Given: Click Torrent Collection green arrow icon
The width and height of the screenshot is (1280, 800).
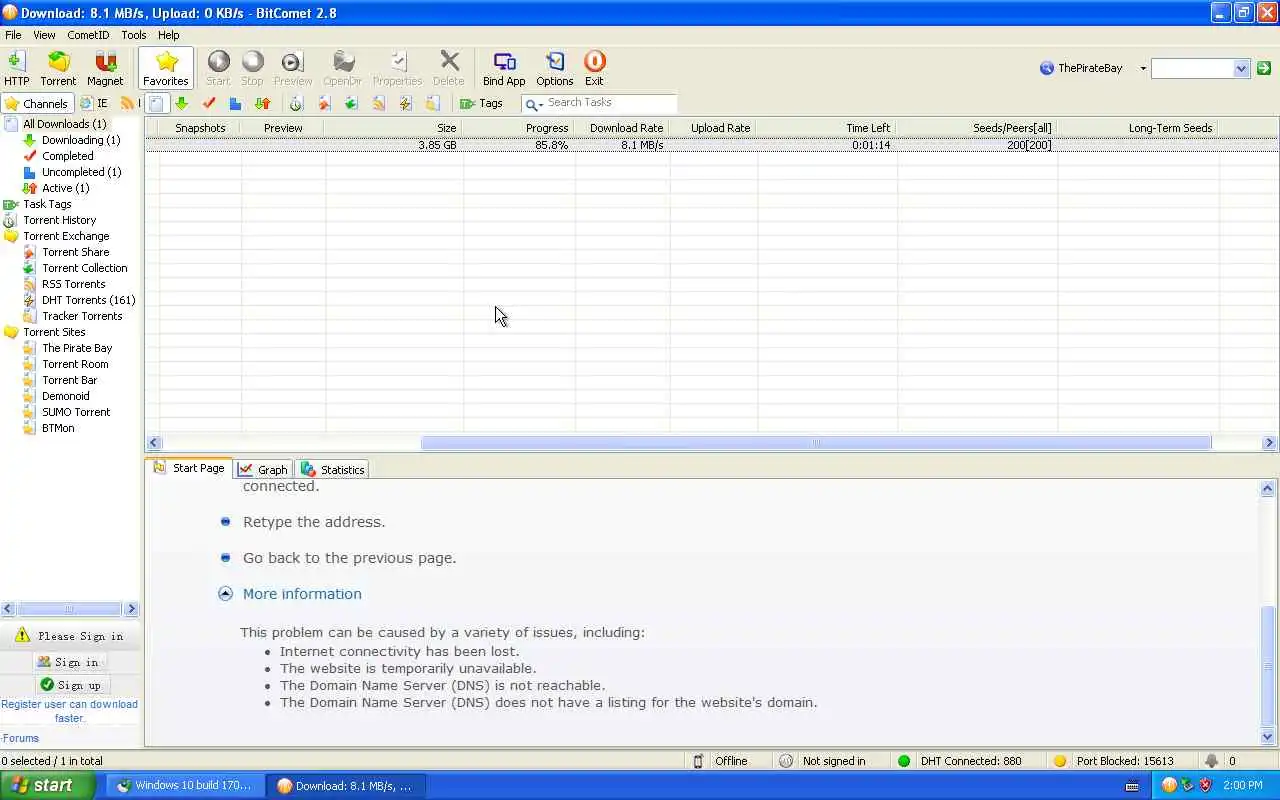Looking at the screenshot, I should click(x=351, y=103).
